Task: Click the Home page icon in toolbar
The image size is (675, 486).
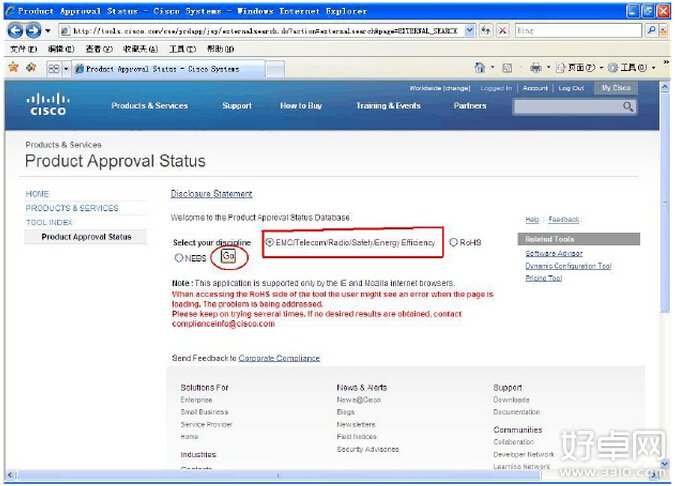Action: click(479, 68)
